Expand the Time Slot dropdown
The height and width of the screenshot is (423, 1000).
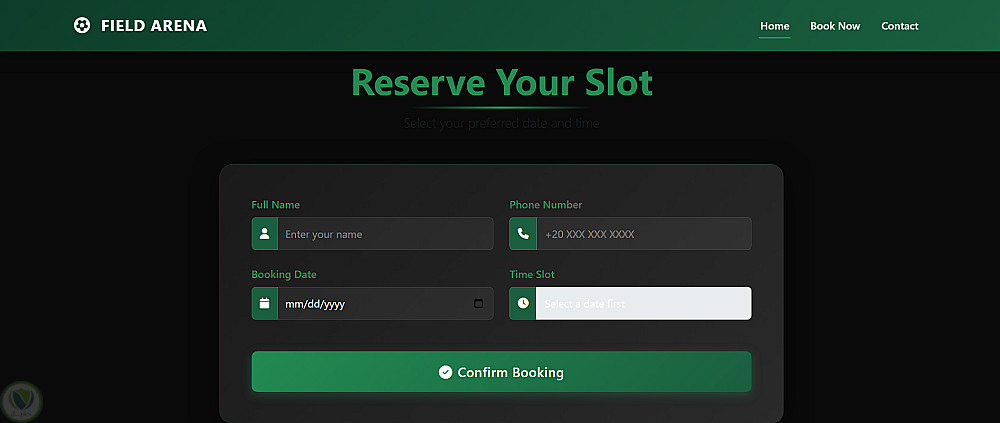coord(643,304)
